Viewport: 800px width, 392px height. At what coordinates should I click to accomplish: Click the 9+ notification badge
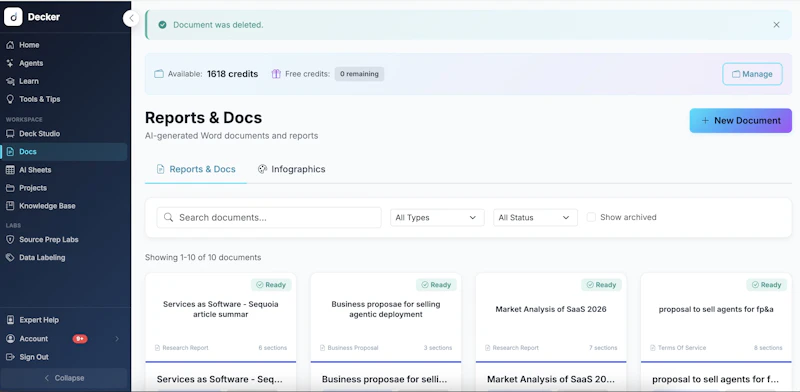point(80,338)
